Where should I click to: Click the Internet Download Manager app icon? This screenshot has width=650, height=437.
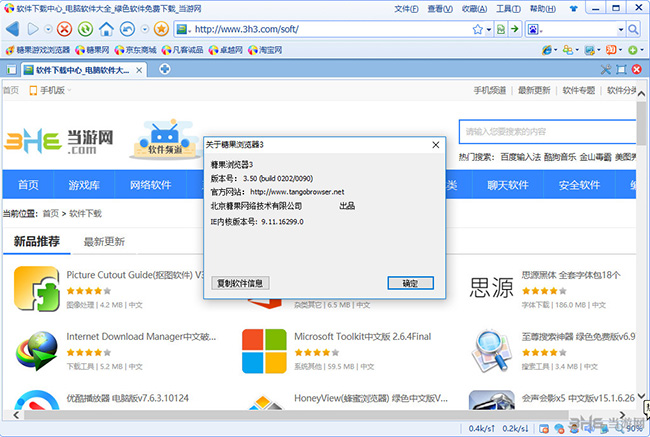(36, 351)
